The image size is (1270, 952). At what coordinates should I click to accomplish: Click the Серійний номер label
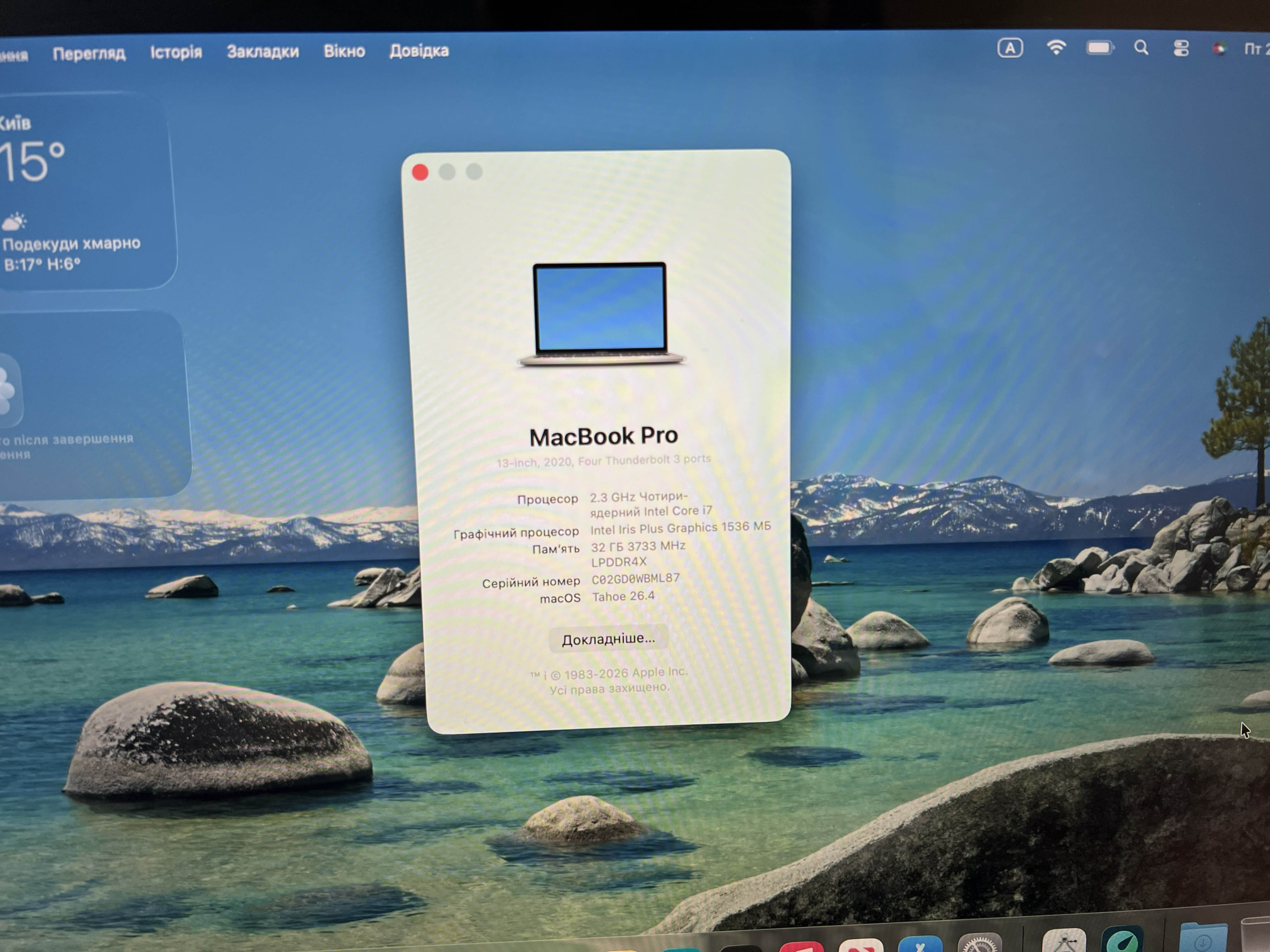[531, 583]
